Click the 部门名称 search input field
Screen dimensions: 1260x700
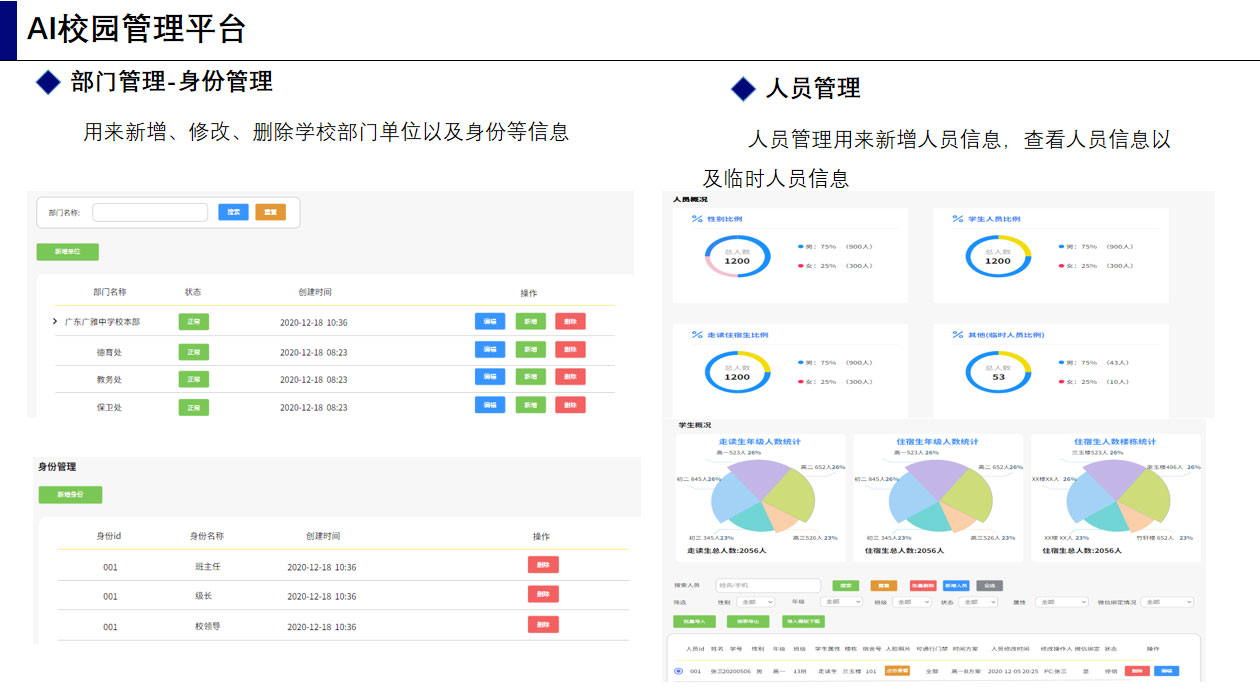click(150, 212)
